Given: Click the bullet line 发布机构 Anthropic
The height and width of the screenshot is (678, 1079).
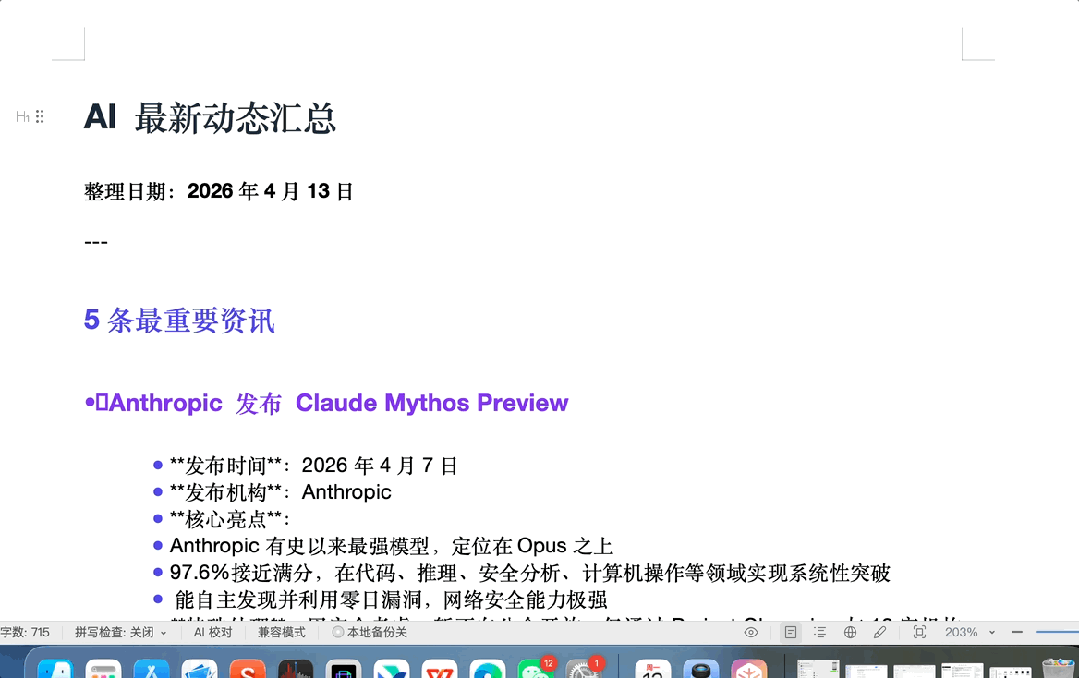Looking at the screenshot, I should pyautogui.click(x=281, y=493).
